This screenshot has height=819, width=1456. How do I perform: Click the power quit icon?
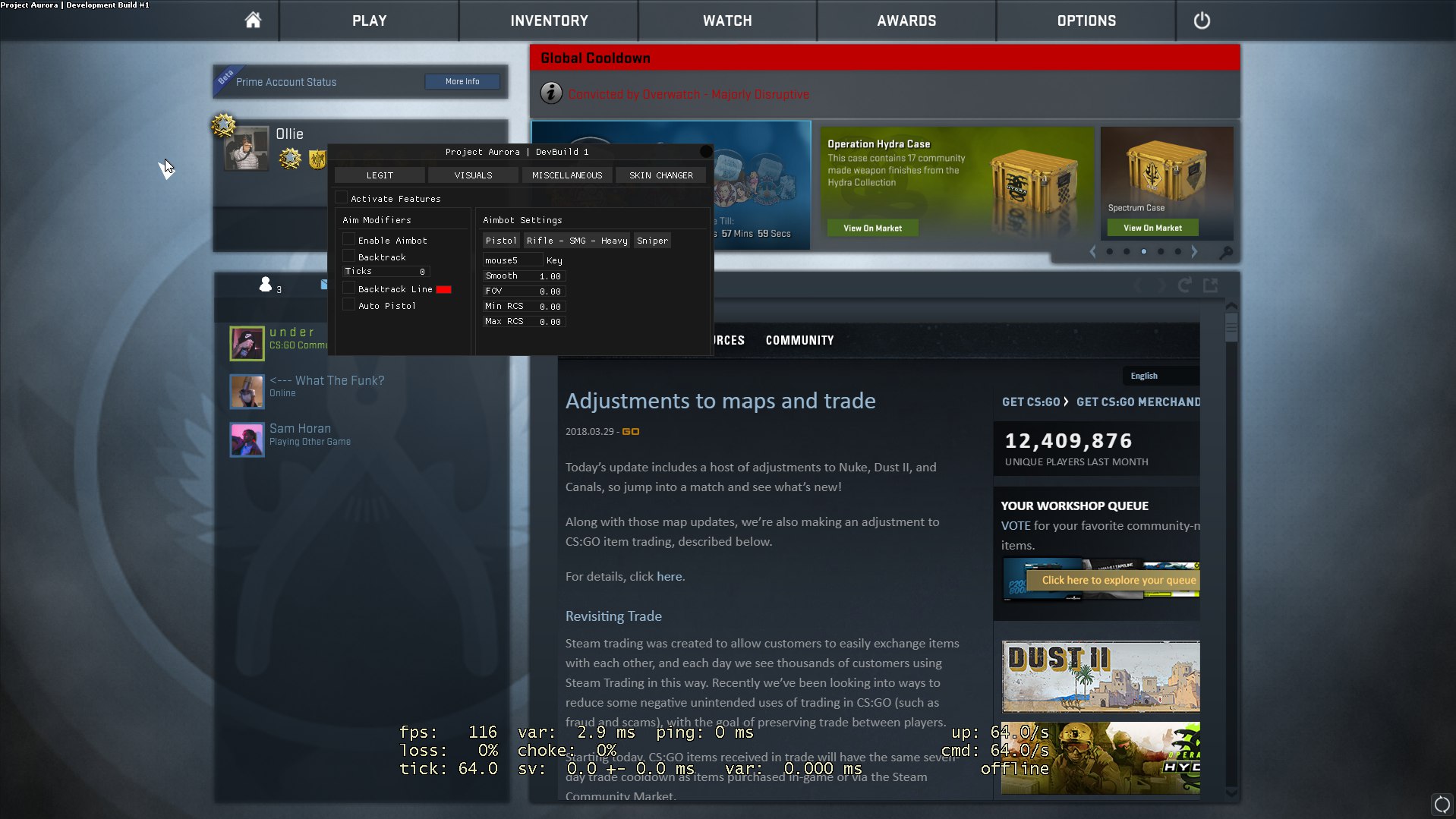[1202, 20]
